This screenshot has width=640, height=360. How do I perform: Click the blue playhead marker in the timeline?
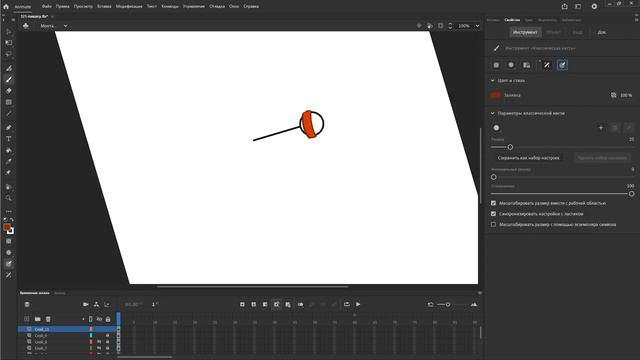point(118,318)
